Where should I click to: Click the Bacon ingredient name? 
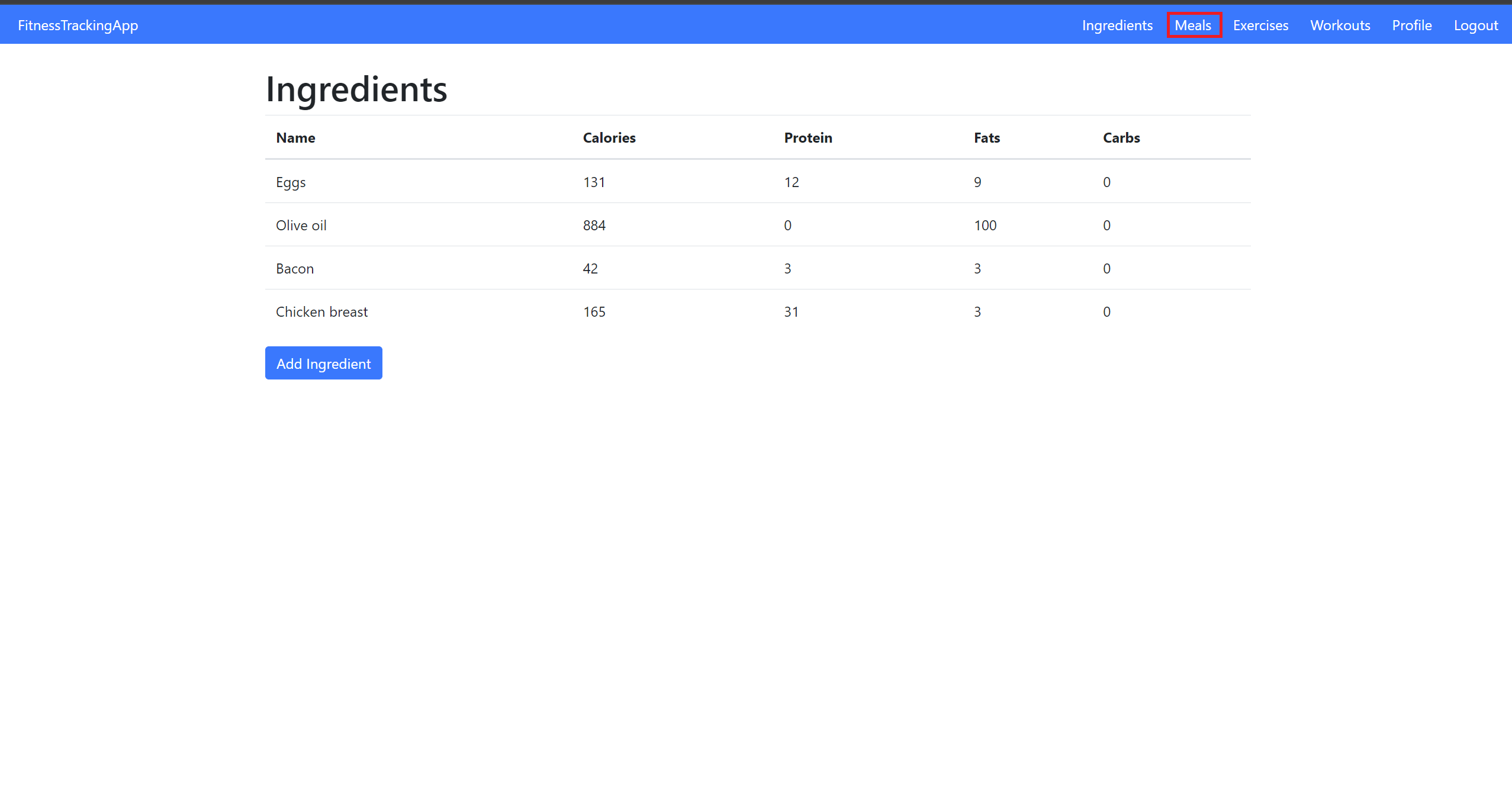pyautogui.click(x=295, y=269)
